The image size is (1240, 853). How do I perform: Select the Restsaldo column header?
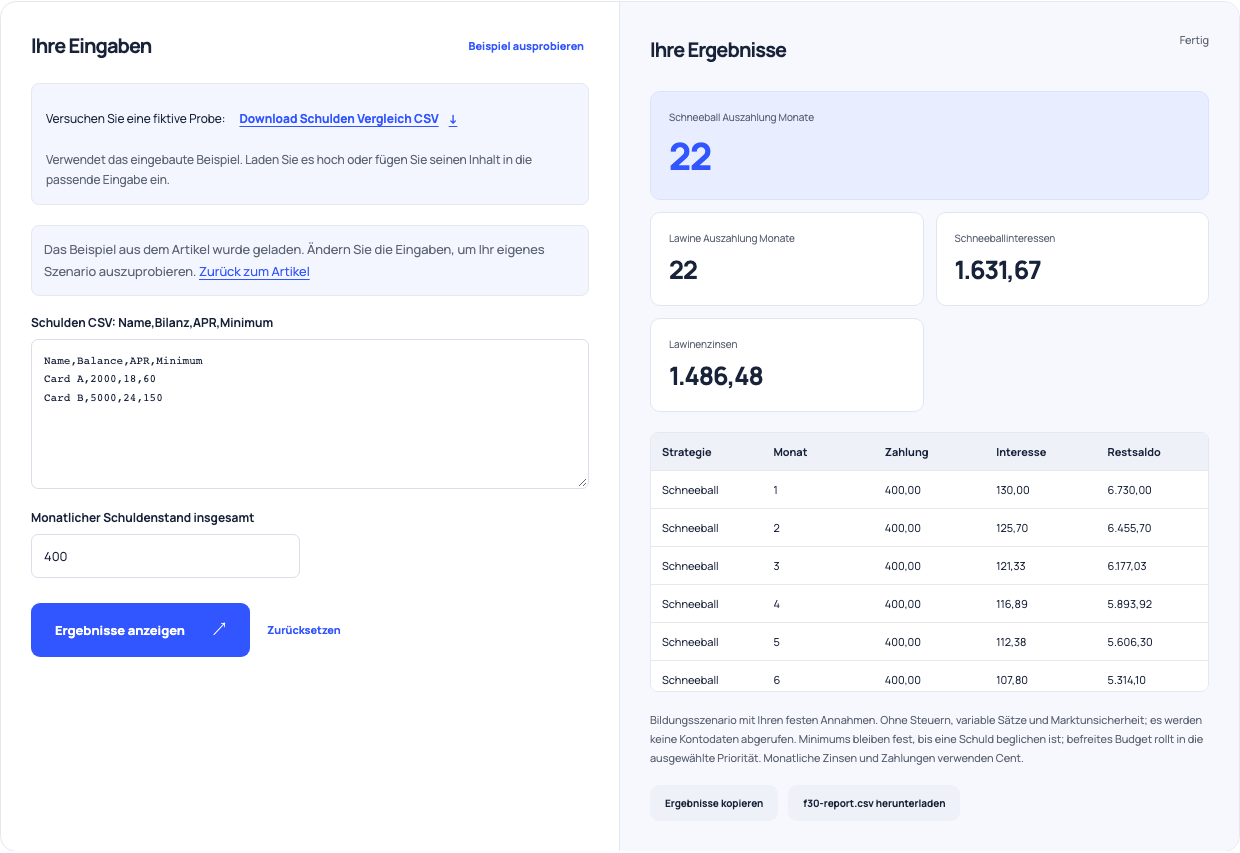[1134, 452]
